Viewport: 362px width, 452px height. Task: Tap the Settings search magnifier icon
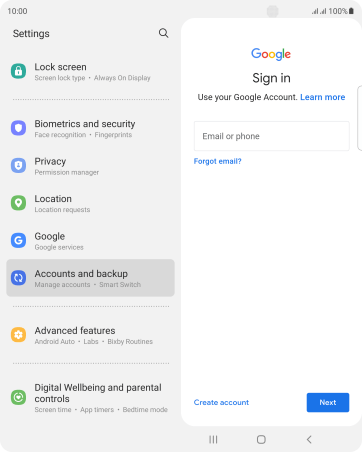163,33
